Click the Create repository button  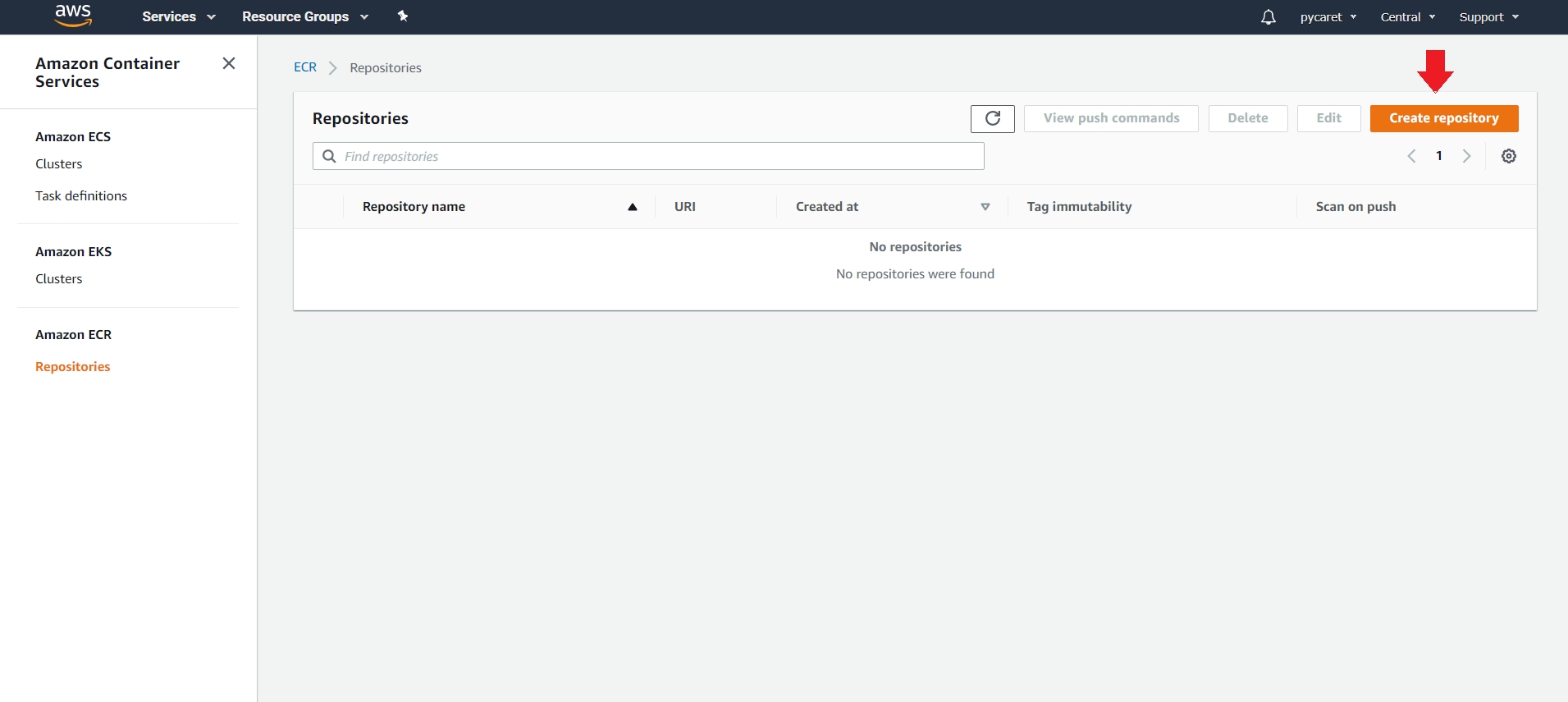click(1443, 118)
